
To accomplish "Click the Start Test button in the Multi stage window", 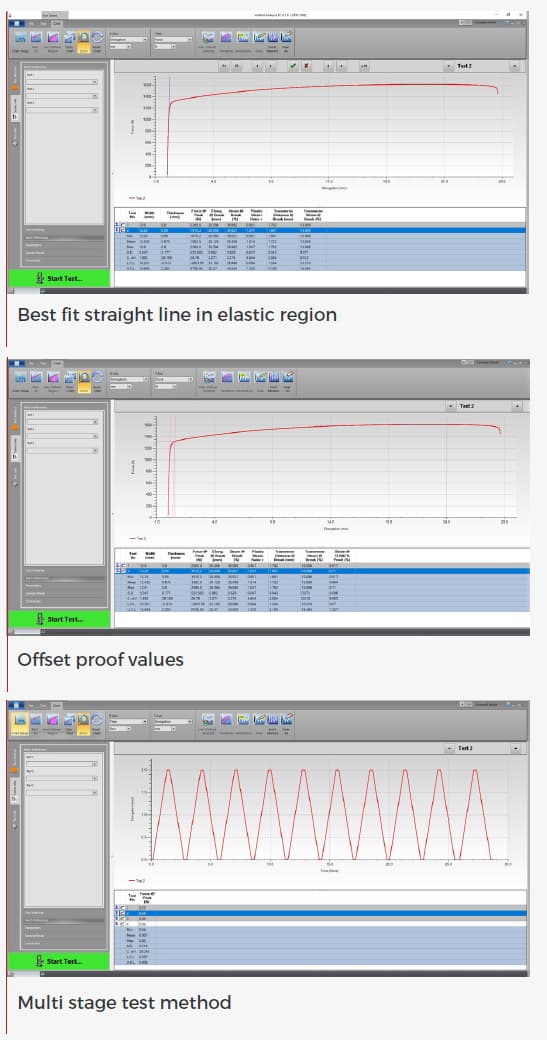I will pyautogui.click(x=60, y=961).
